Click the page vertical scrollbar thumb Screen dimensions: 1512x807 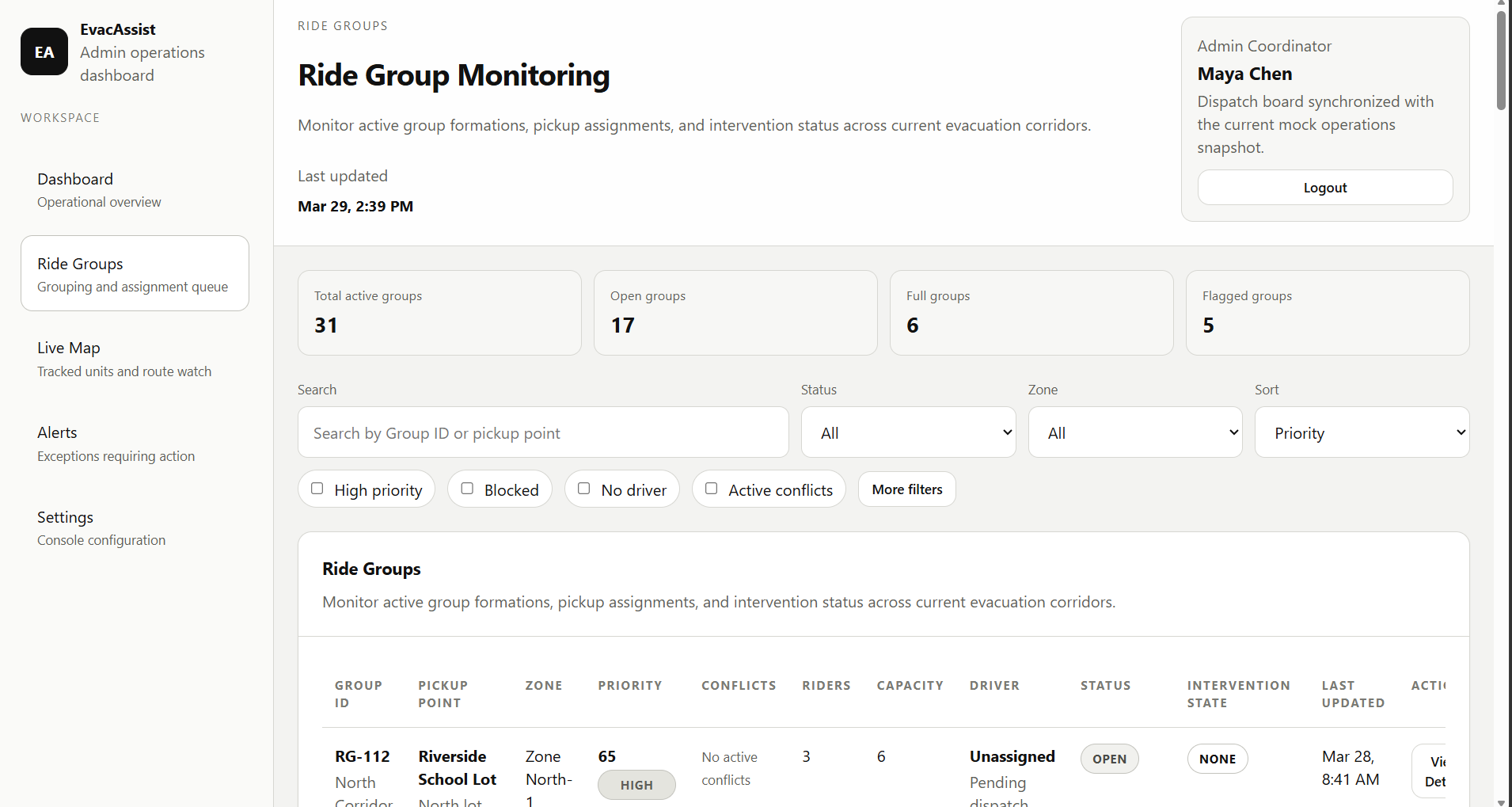tap(1501, 60)
